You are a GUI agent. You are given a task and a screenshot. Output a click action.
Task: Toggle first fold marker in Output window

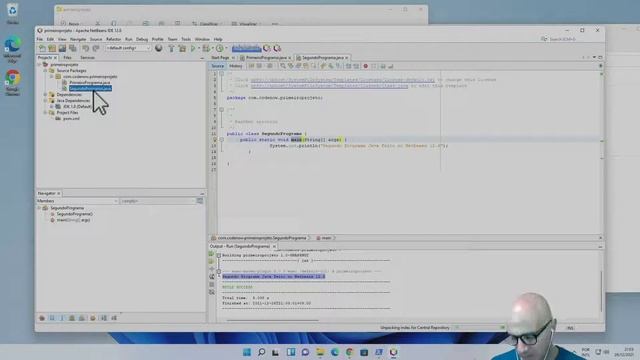click(219, 256)
